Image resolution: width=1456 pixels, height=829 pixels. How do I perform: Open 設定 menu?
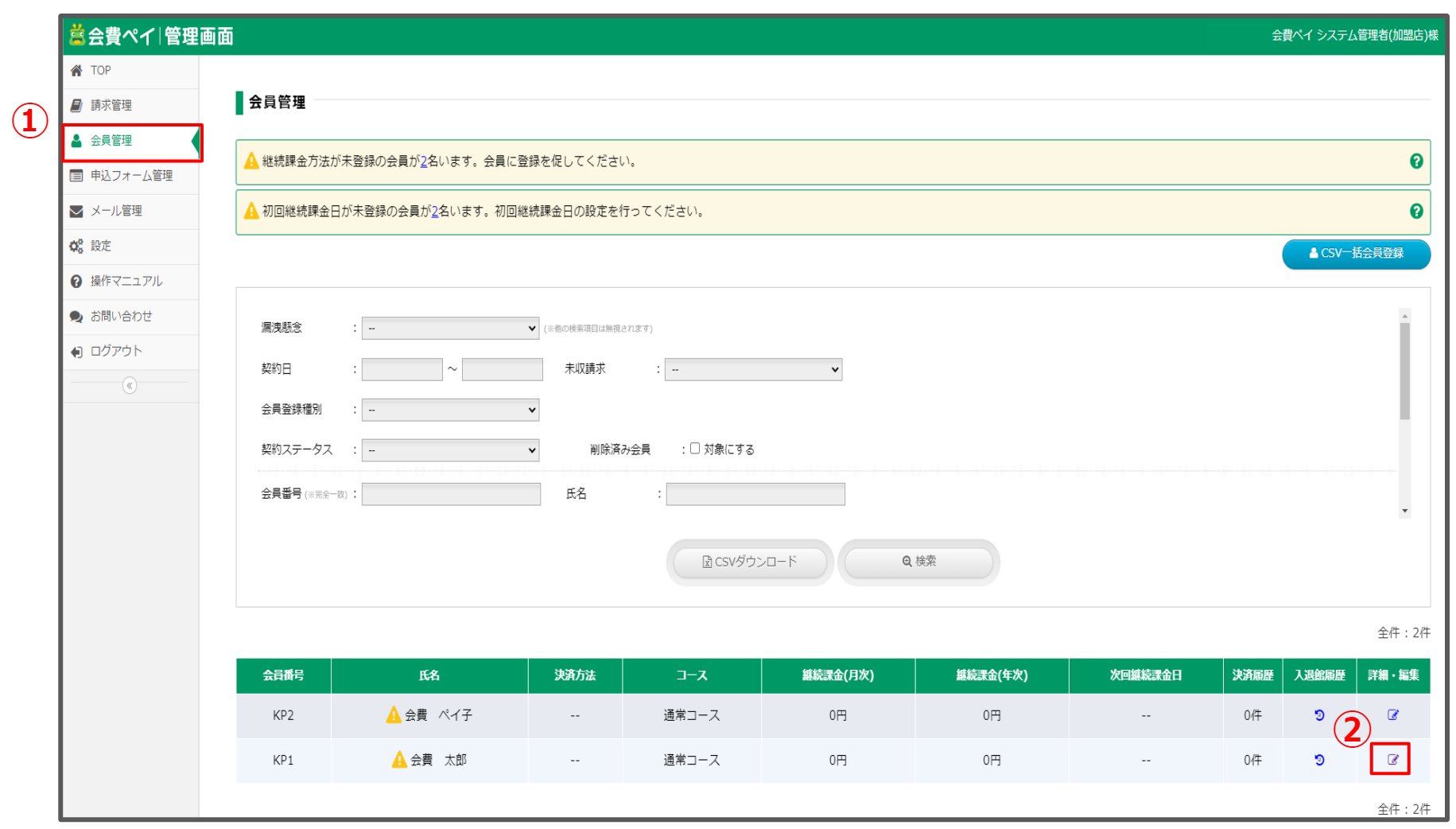coord(131,246)
